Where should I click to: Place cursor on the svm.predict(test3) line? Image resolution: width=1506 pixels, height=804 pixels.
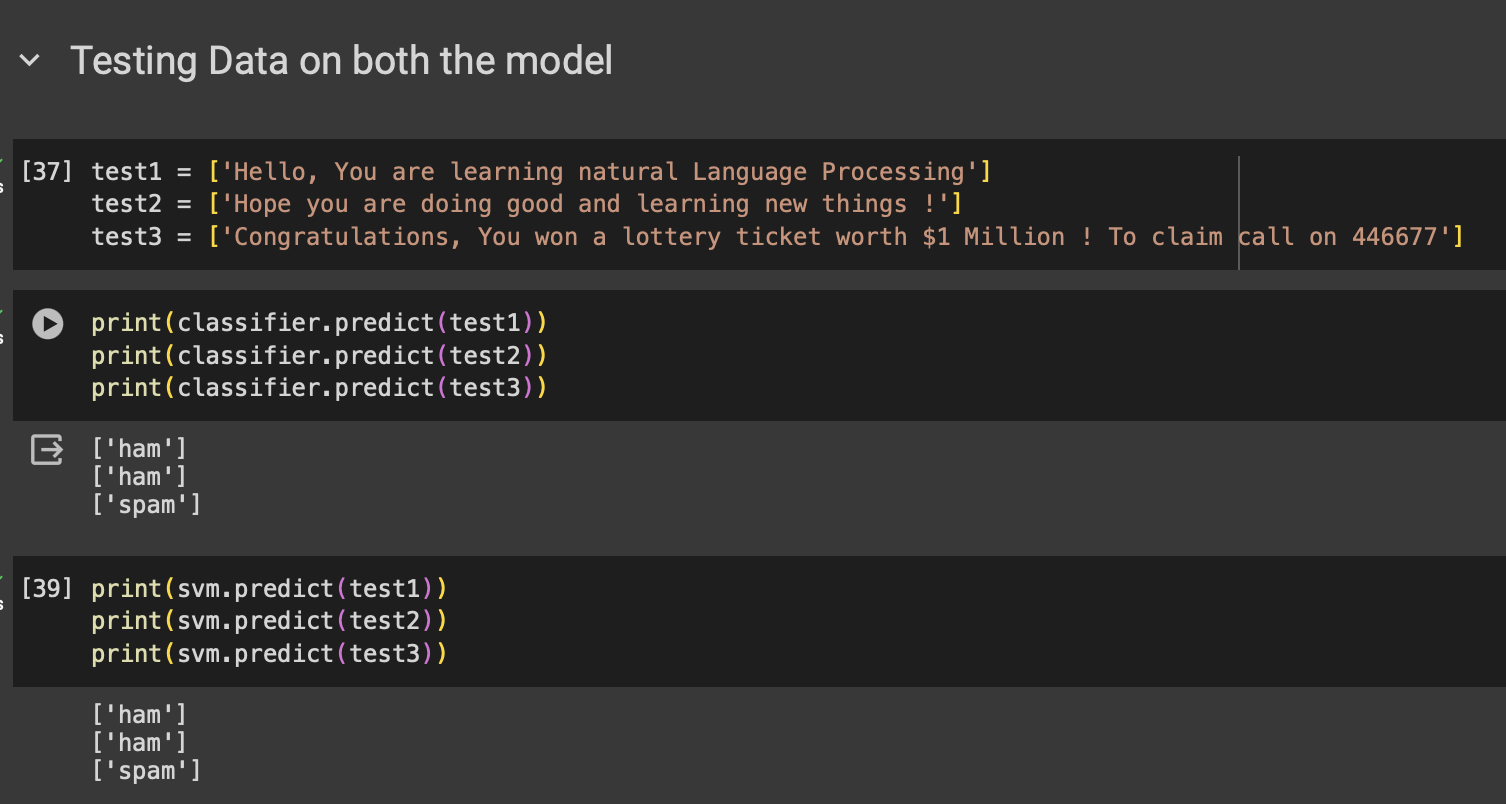click(270, 653)
